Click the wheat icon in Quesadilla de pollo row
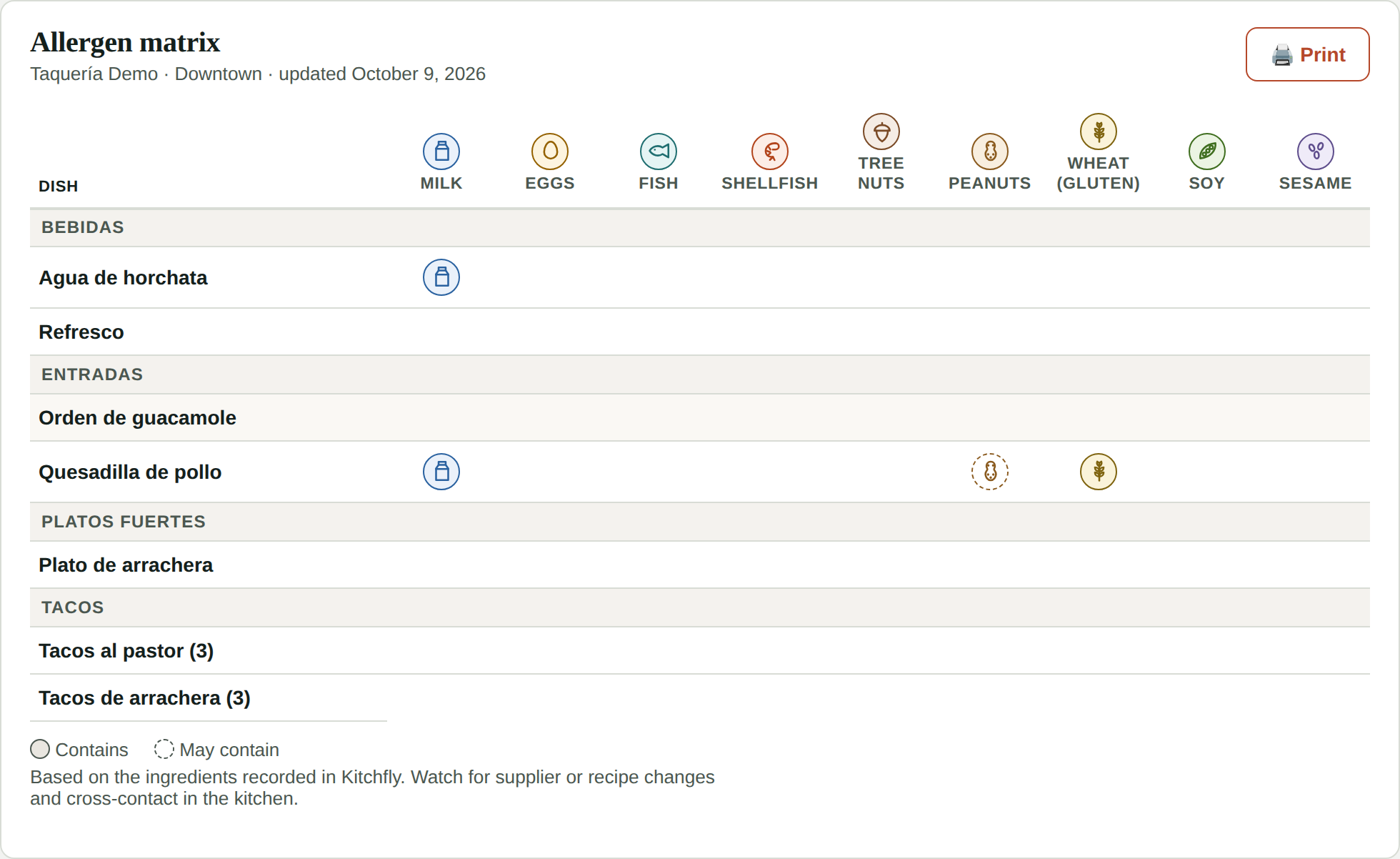This screenshot has height=859, width=1400. click(x=1098, y=472)
